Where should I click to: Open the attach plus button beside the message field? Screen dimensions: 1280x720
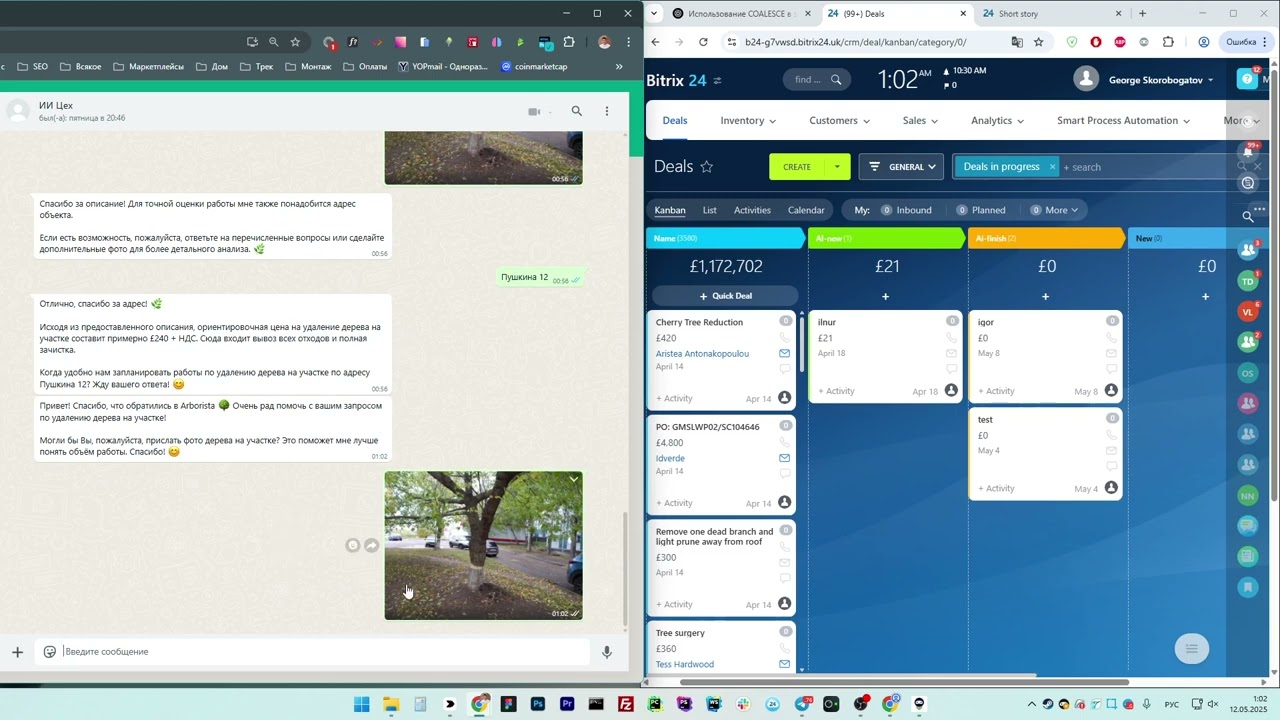[17, 652]
